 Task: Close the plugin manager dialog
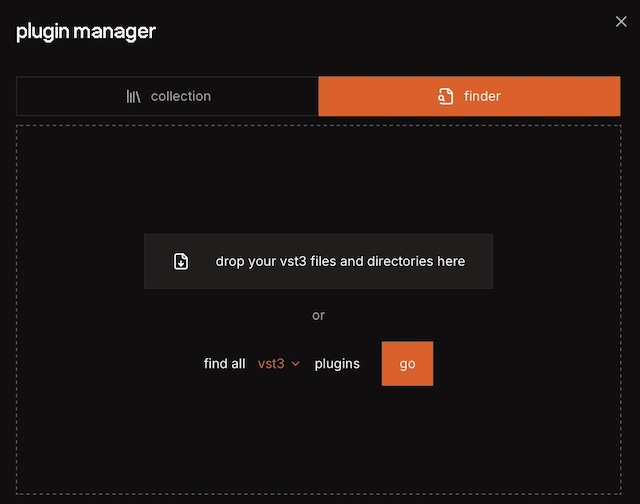(621, 22)
